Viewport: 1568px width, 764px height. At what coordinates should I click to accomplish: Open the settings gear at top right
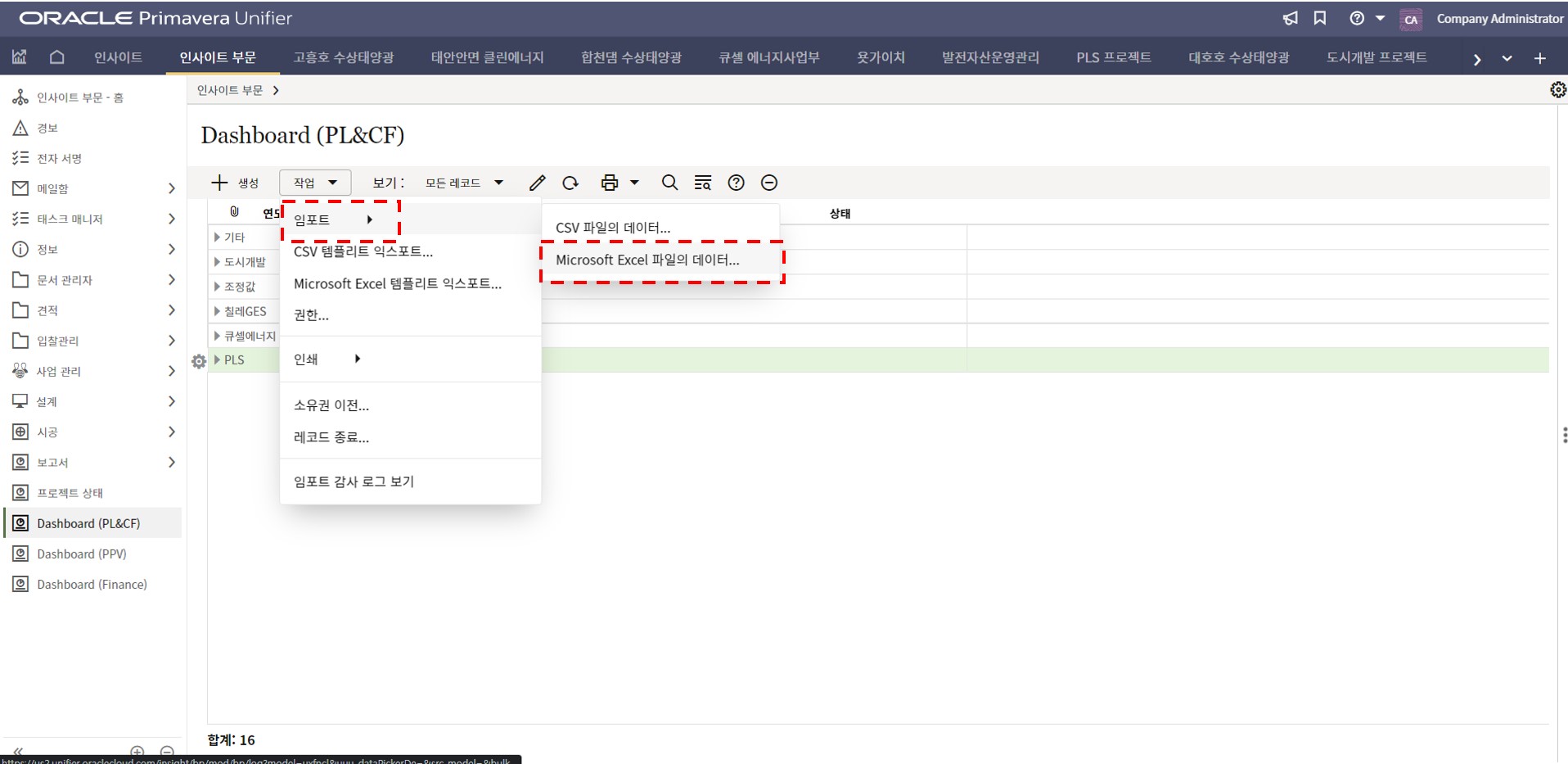click(1557, 90)
